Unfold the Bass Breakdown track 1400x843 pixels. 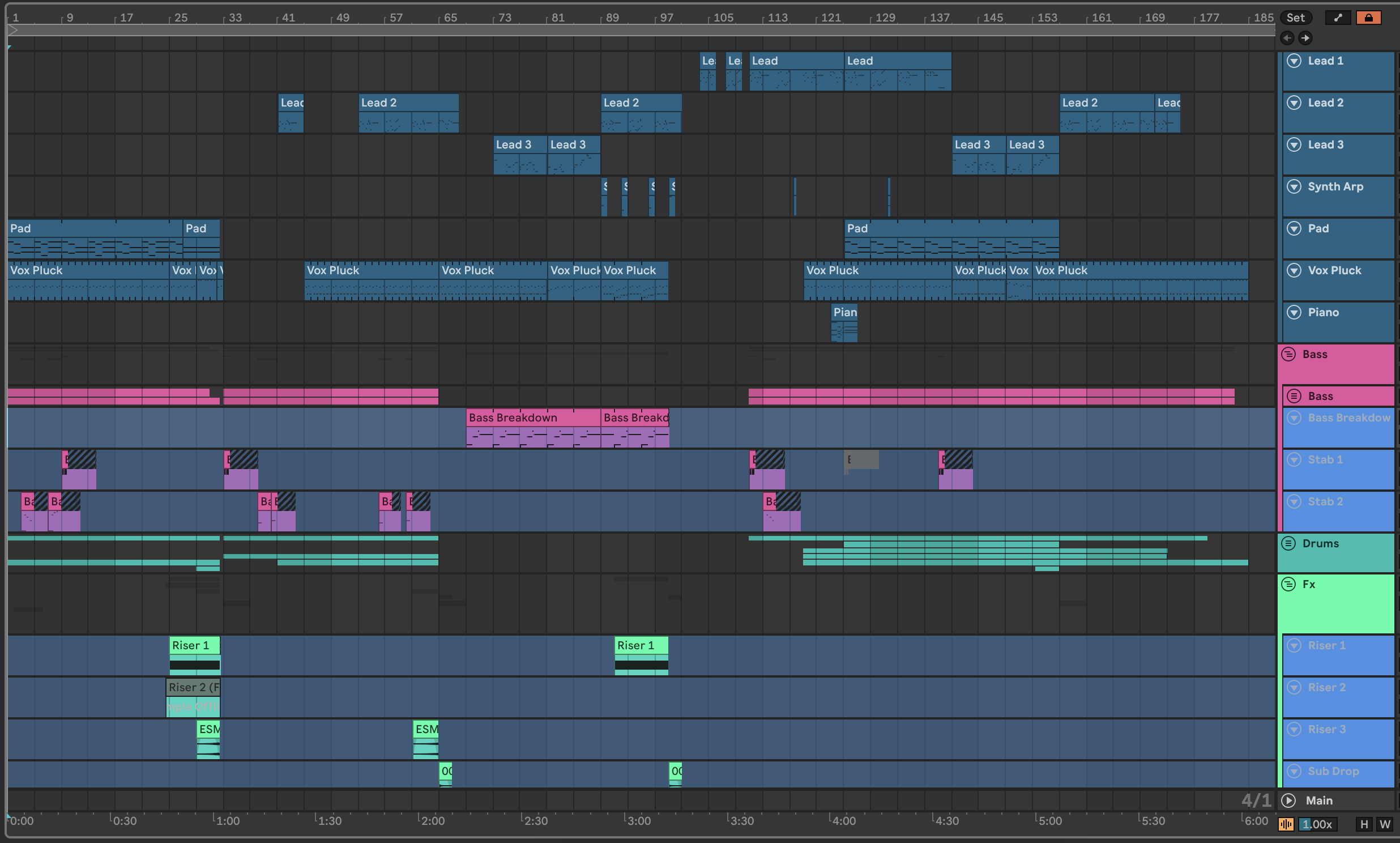1294,418
